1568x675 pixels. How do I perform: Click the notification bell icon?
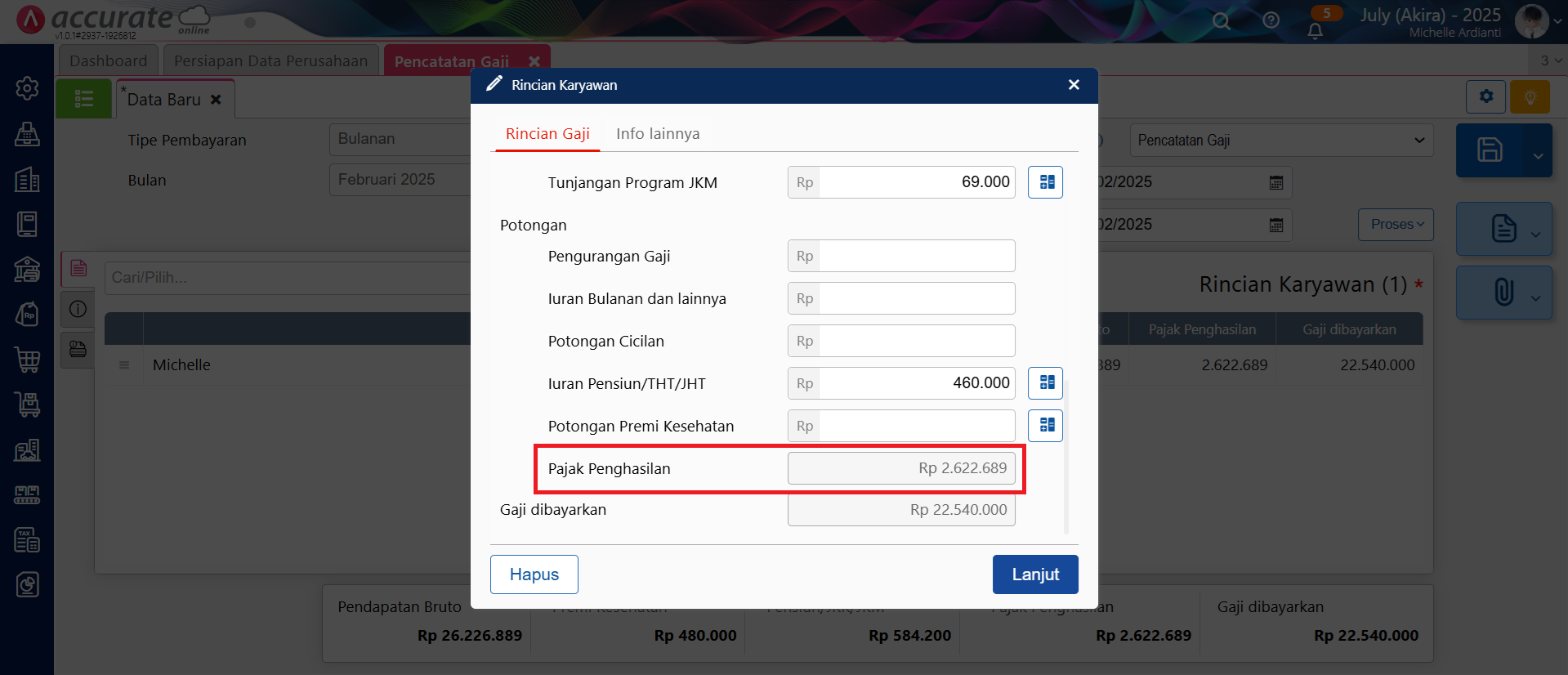[1315, 31]
